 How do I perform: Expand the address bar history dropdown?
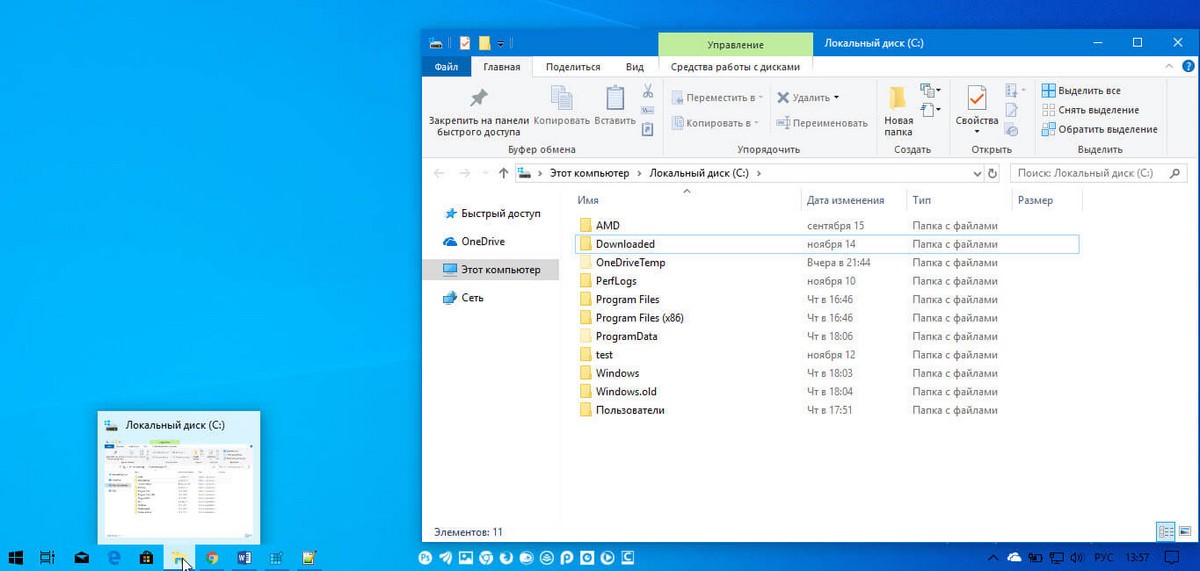tap(977, 173)
